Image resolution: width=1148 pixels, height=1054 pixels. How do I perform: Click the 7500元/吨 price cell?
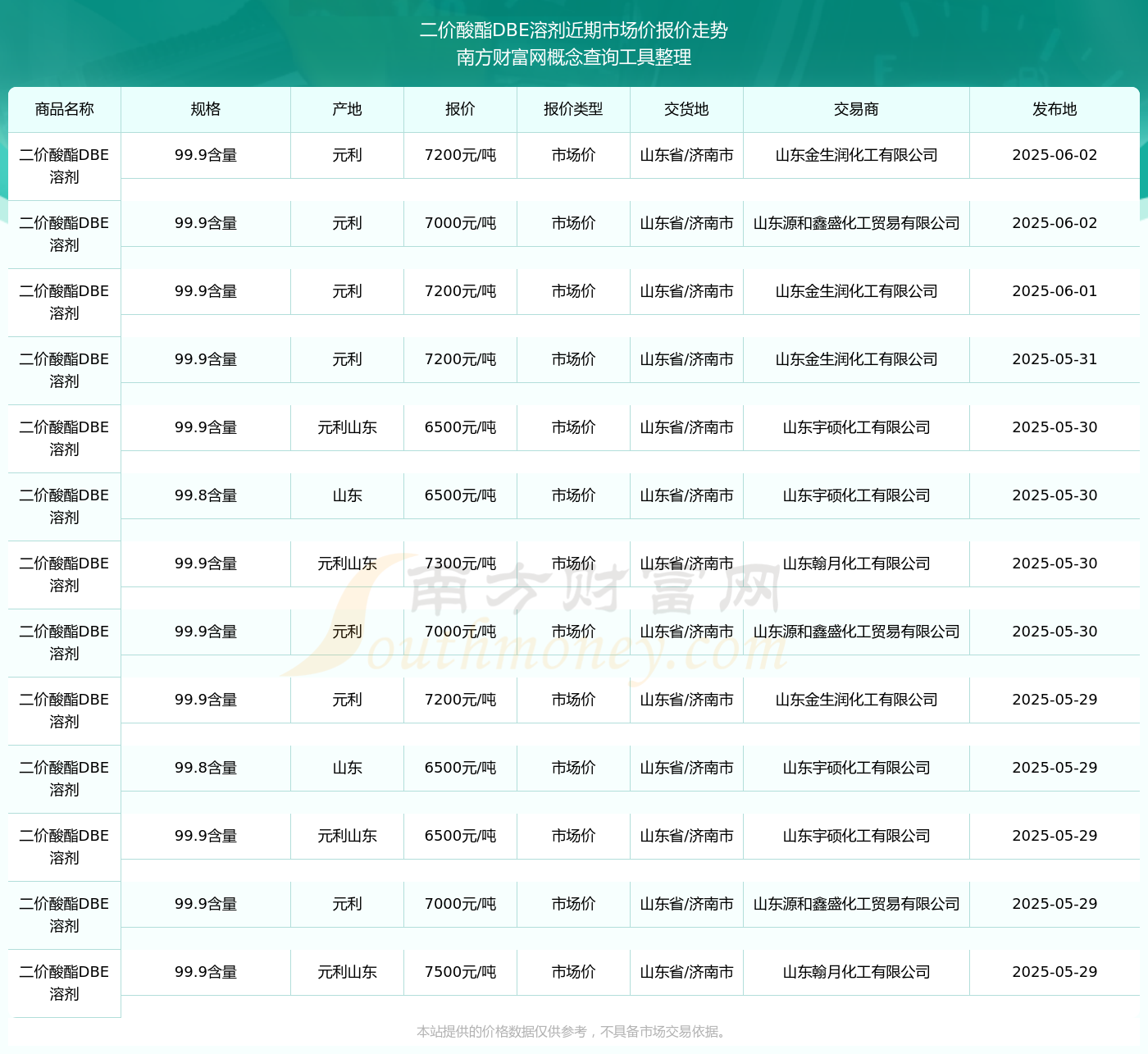tap(460, 972)
